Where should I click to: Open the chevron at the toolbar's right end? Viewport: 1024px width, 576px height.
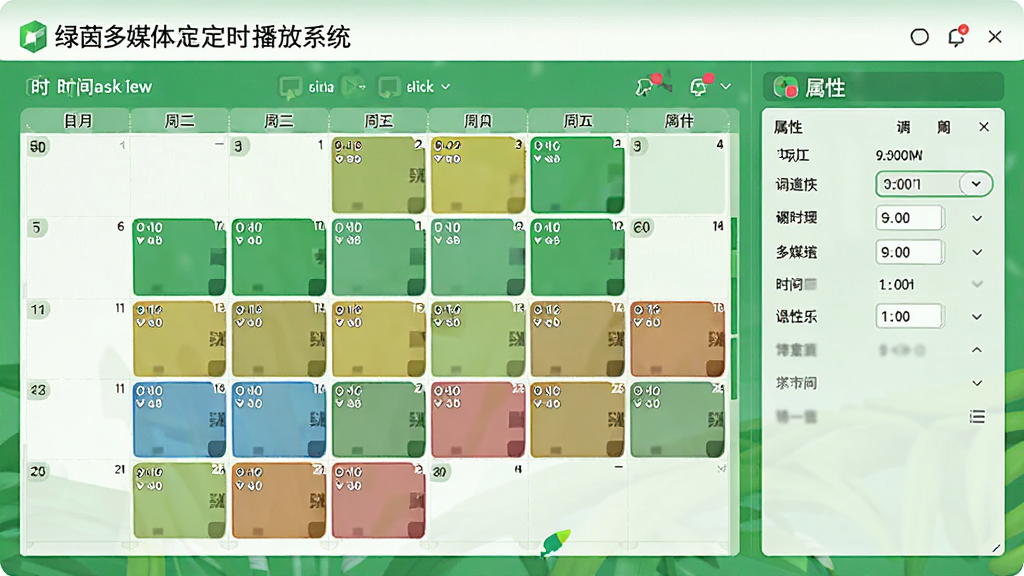point(726,86)
